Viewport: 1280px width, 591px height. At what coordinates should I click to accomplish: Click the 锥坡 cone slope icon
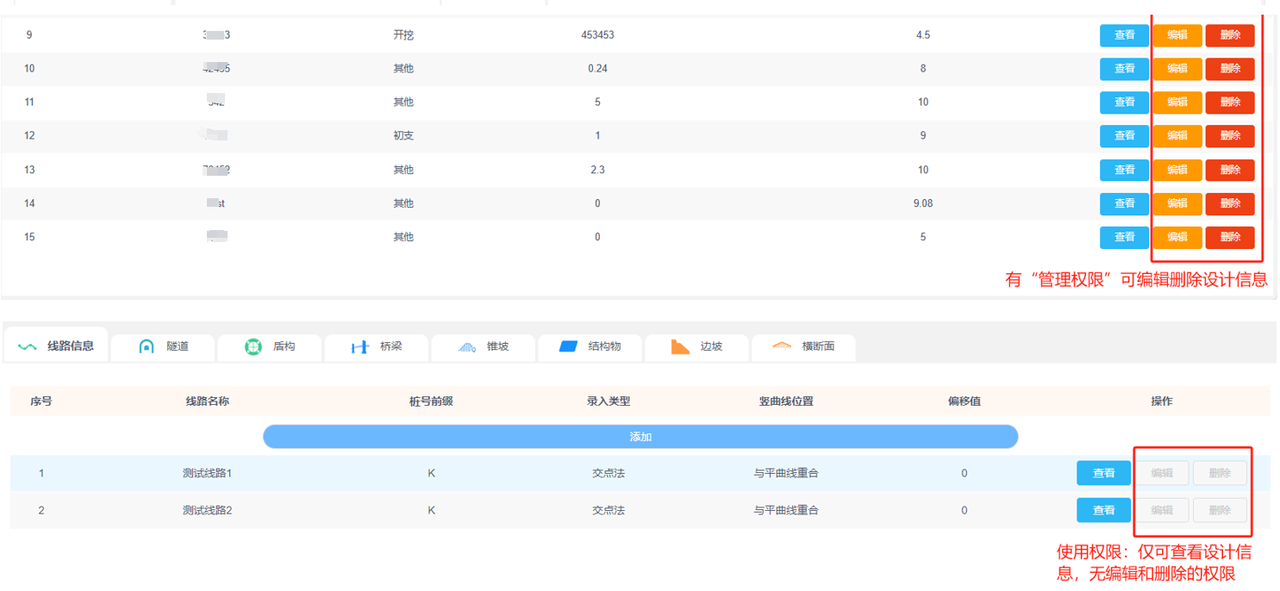point(467,347)
